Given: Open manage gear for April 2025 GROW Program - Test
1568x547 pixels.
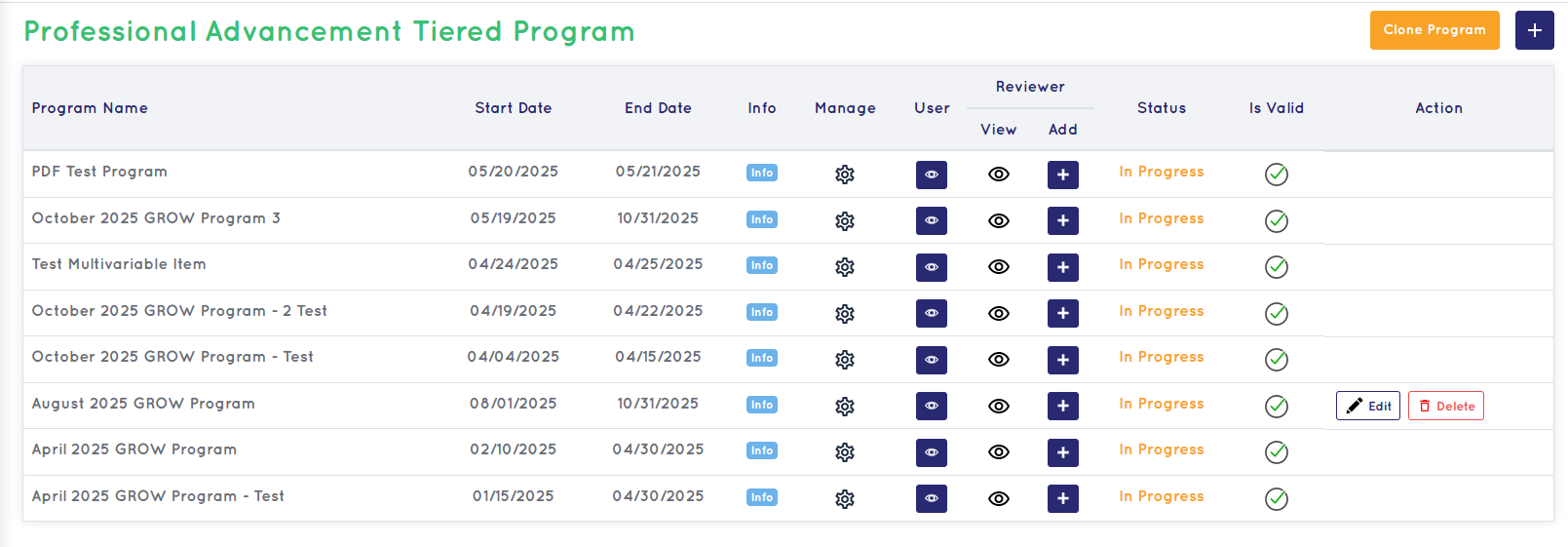Looking at the screenshot, I should pyautogui.click(x=845, y=499).
